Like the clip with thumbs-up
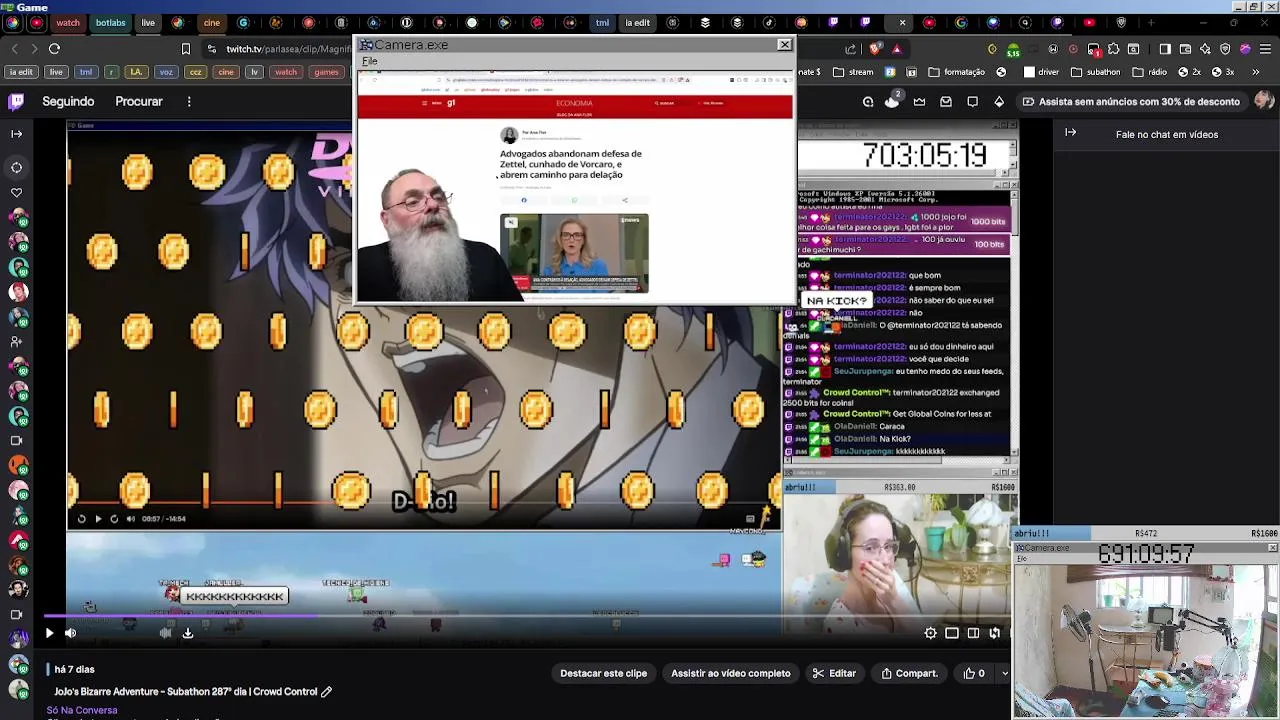 pyautogui.click(x=974, y=673)
